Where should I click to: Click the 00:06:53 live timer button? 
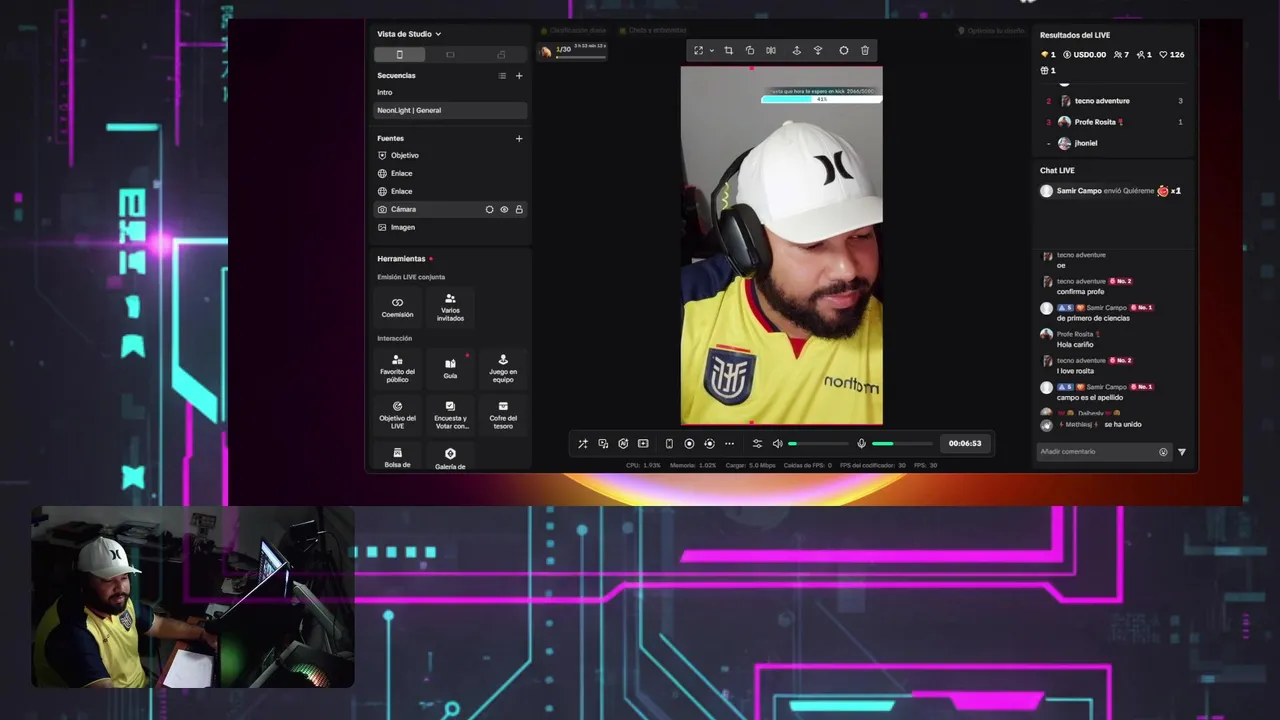tap(965, 444)
